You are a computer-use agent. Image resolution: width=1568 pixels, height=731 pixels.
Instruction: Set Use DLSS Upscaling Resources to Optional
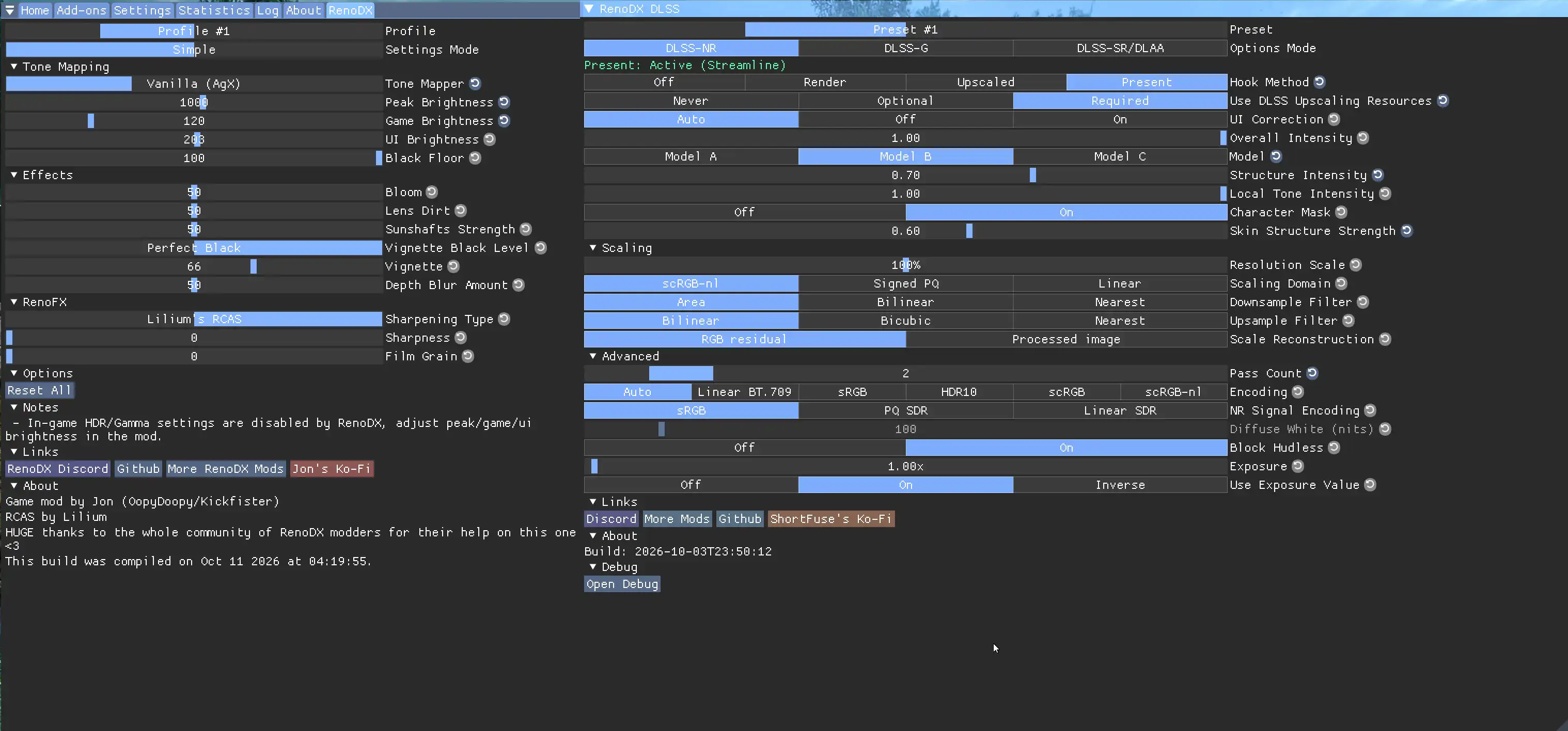click(x=905, y=101)
